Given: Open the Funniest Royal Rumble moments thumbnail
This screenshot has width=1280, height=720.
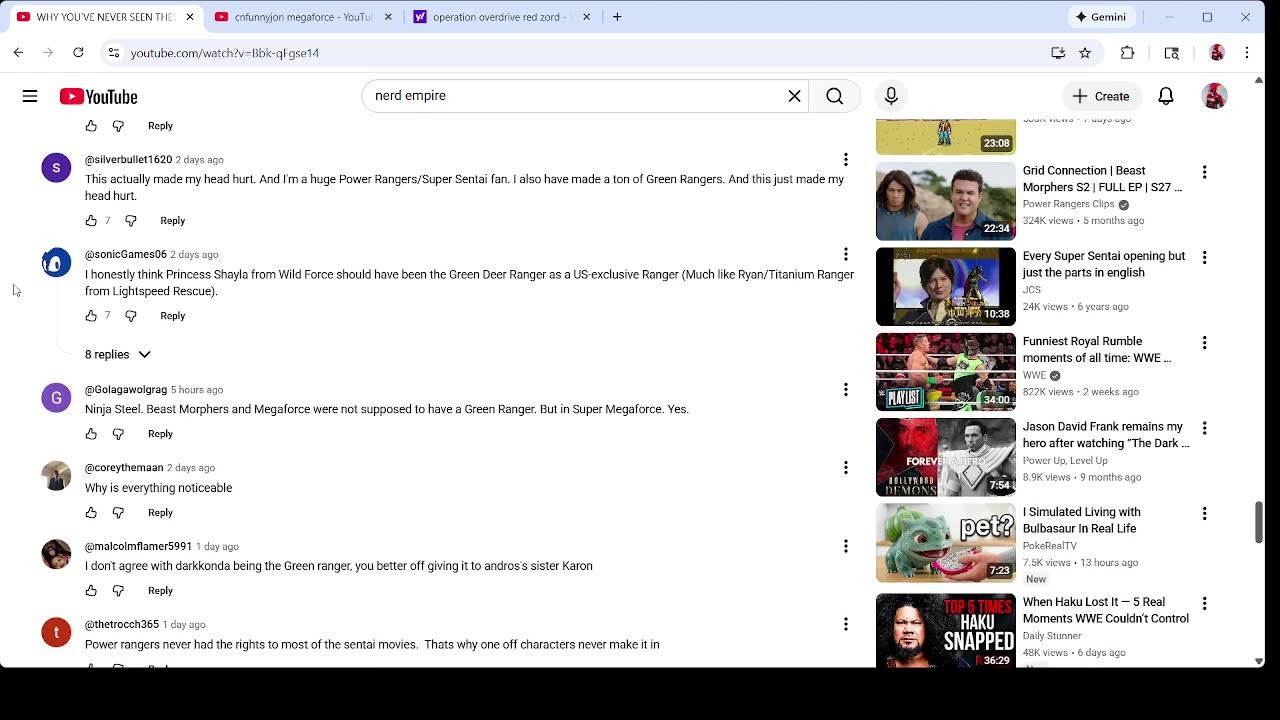Looking at the screenshot, I should (945, 372).
